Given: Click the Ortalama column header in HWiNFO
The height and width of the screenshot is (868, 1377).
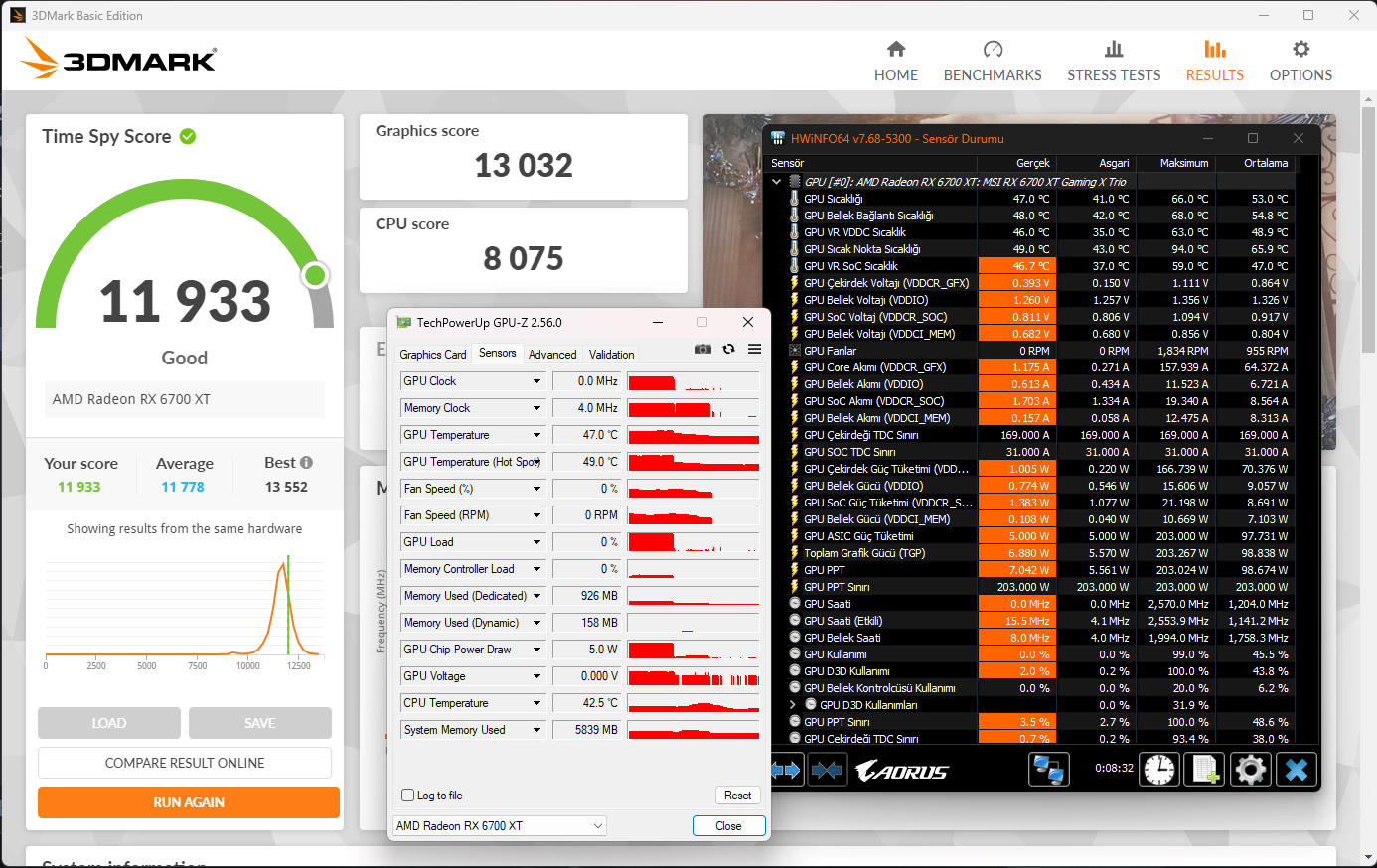Looking at the screenshot, I should click(x=1256, y=163).
